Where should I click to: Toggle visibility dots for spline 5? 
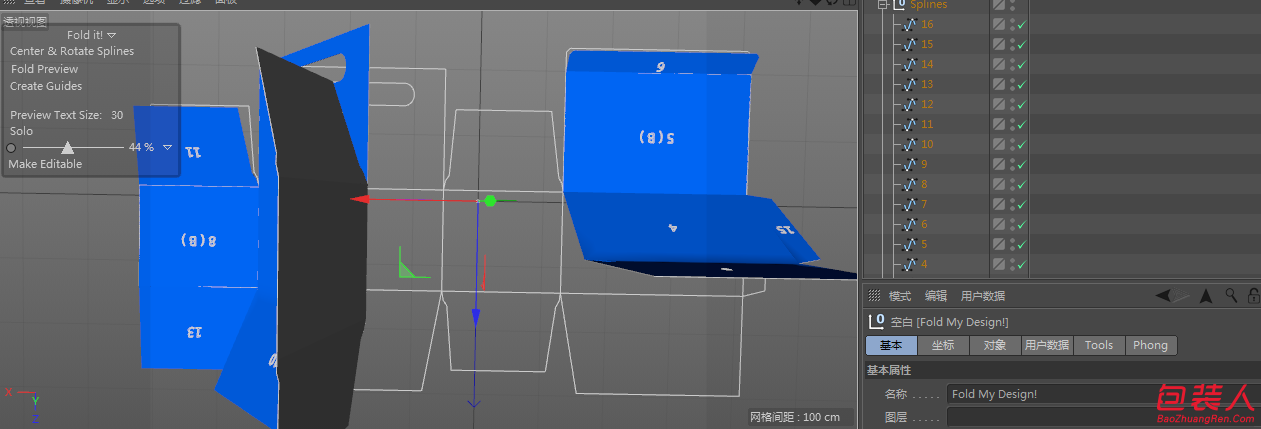(x=1011, y=245)
